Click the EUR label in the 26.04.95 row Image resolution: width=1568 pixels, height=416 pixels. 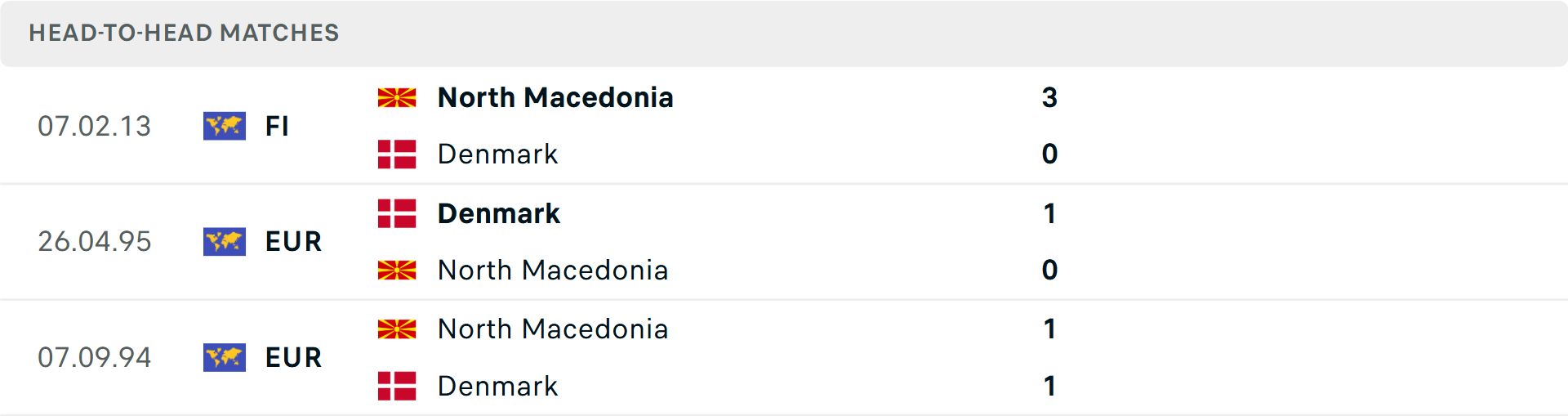point(293,242)
